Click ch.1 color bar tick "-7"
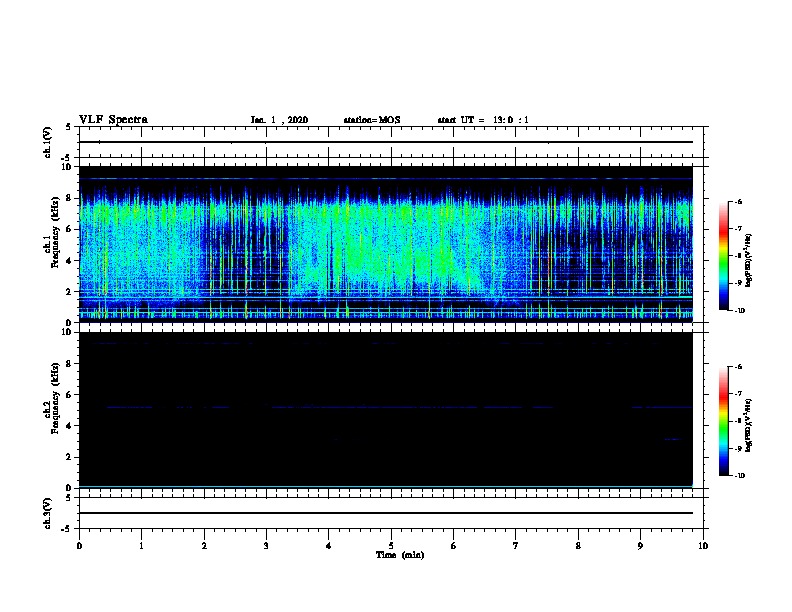Screen dimensions: 792x612 tap(738, 229)
